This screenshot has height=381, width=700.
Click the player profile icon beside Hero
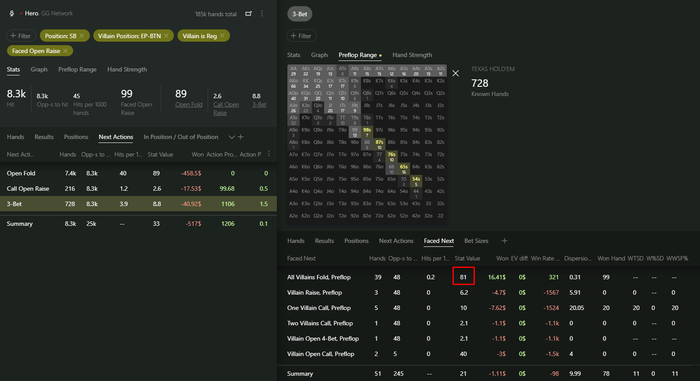12,13
